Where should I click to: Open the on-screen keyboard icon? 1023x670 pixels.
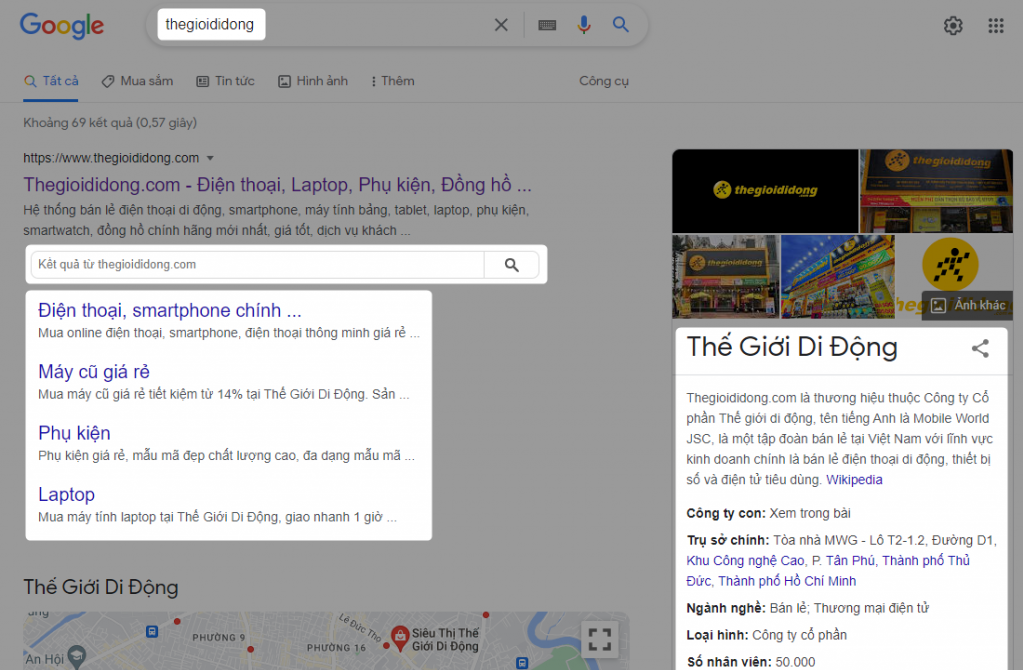click(x=547, y=25)
